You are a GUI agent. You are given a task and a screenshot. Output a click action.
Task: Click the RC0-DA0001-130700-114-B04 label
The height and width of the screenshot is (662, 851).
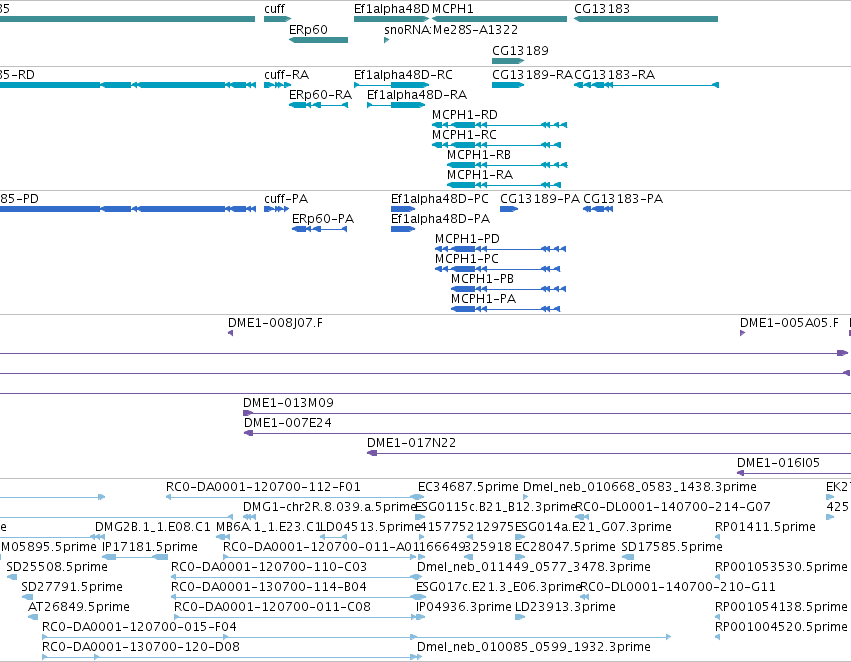pyautogui.click(x=269, y=588)
